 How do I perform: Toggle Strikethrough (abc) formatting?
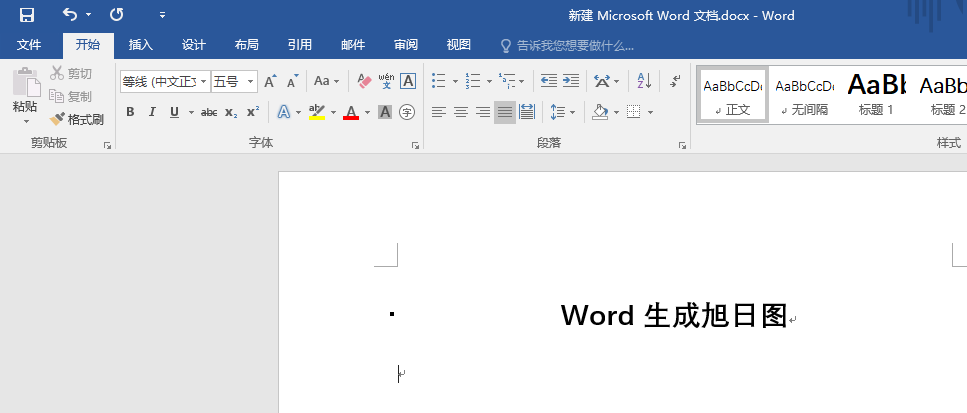click(208, 112)
